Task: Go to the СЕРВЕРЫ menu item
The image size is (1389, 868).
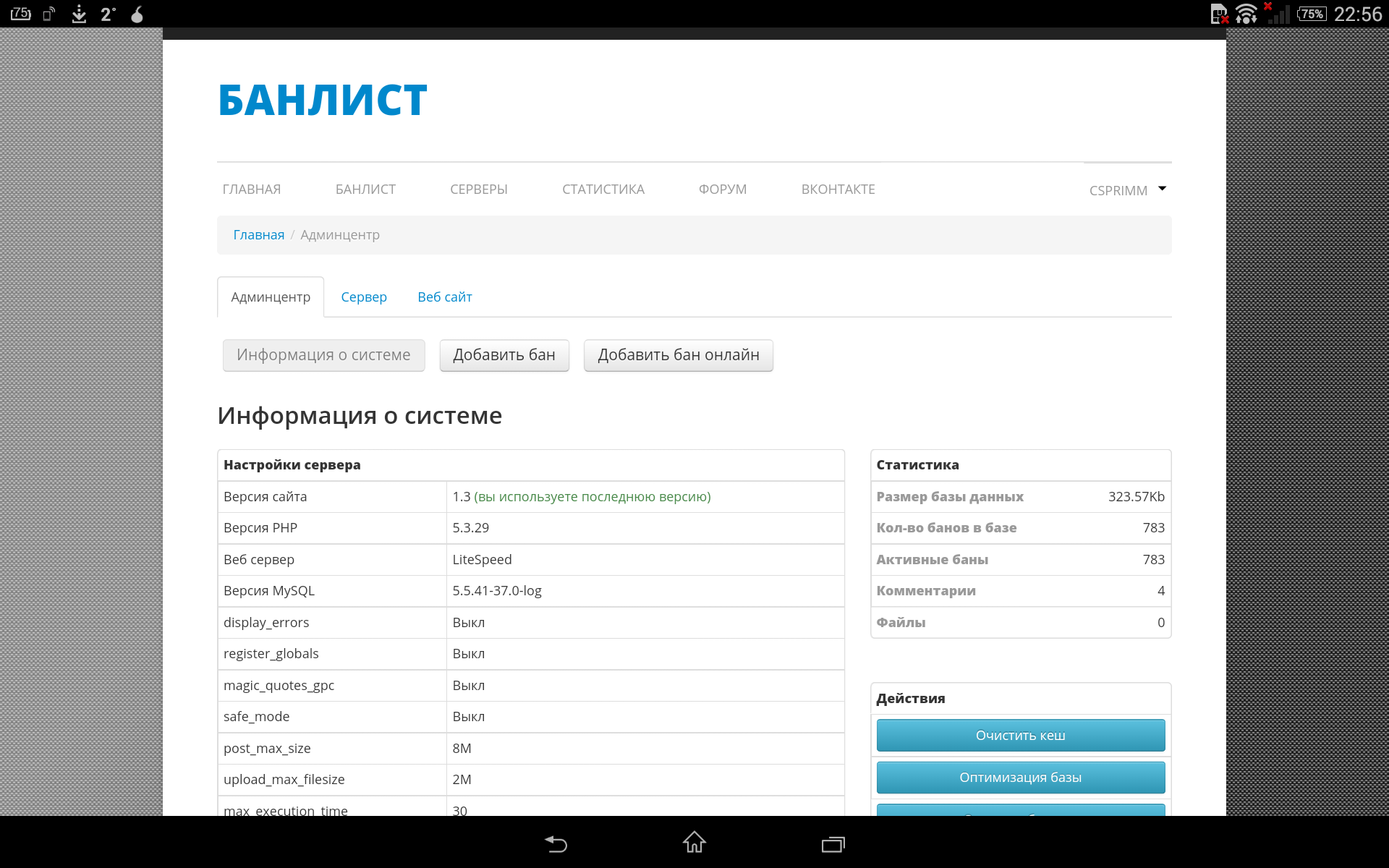Action: click(479, 190)
